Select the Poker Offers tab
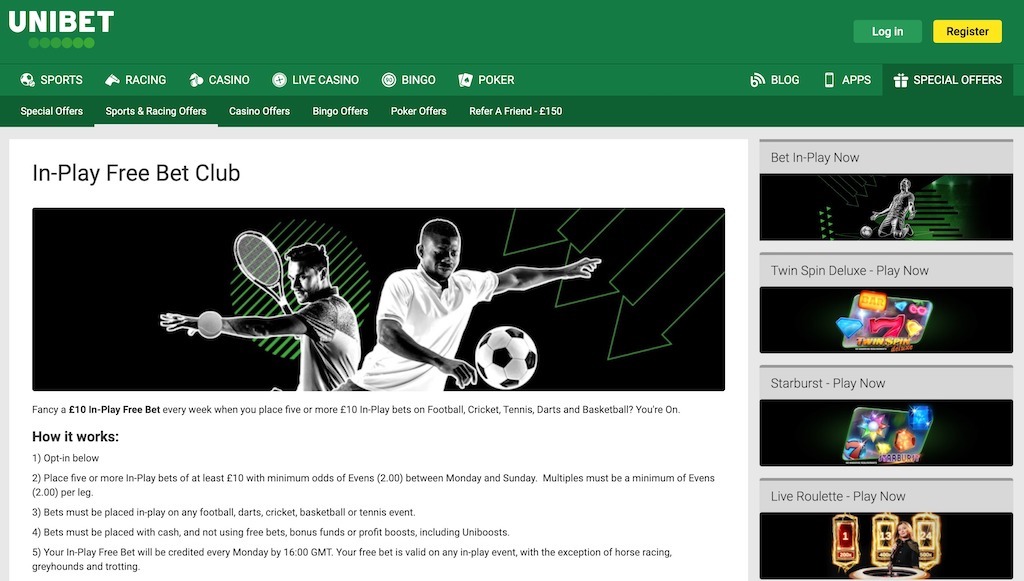Image resolution: width=1024 pixels, height=581 pixels. pos(419,111)
